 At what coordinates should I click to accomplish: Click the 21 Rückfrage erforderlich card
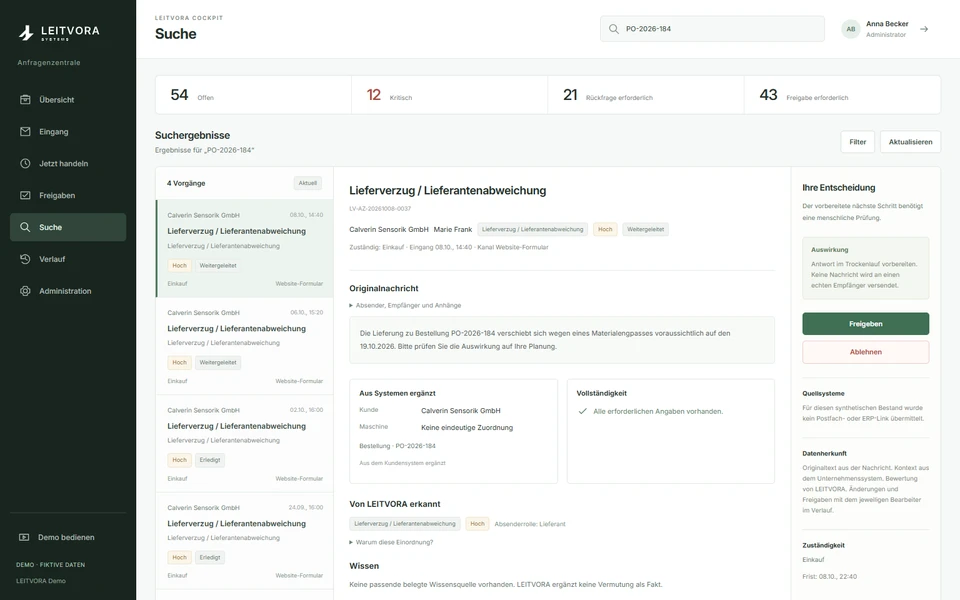(646, 95)
